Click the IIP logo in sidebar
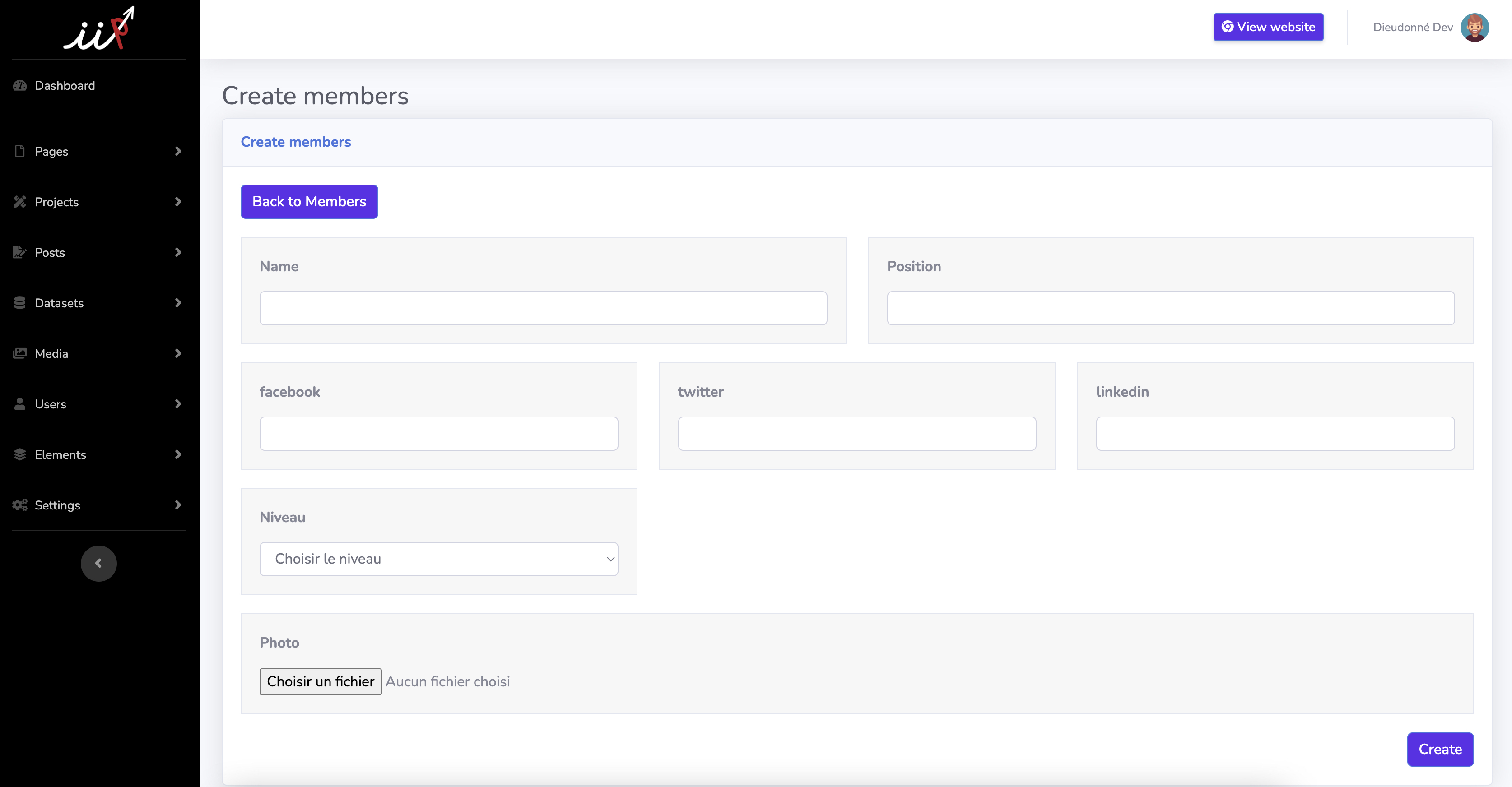Screen dimensions: 1512x787 click(98, 29)
